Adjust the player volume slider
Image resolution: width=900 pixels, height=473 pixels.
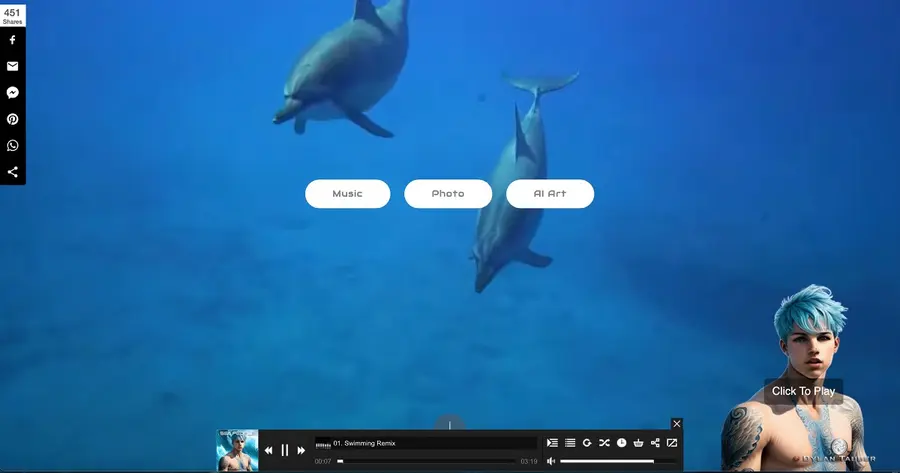[618, 461]
